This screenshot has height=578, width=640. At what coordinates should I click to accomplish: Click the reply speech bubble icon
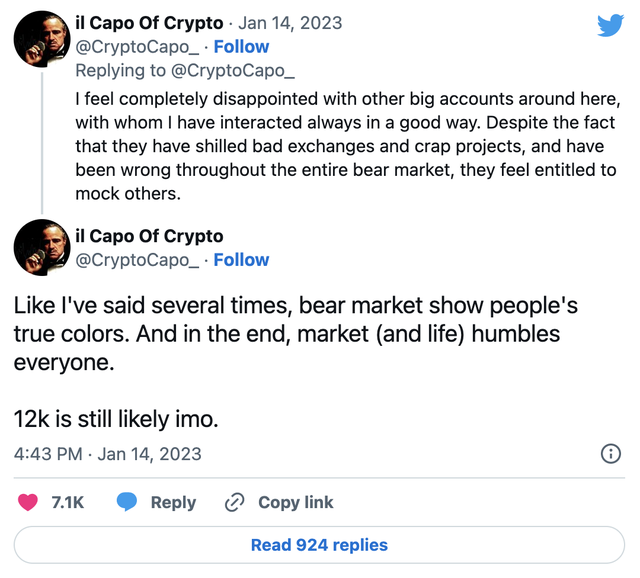(x=127, y=502)
